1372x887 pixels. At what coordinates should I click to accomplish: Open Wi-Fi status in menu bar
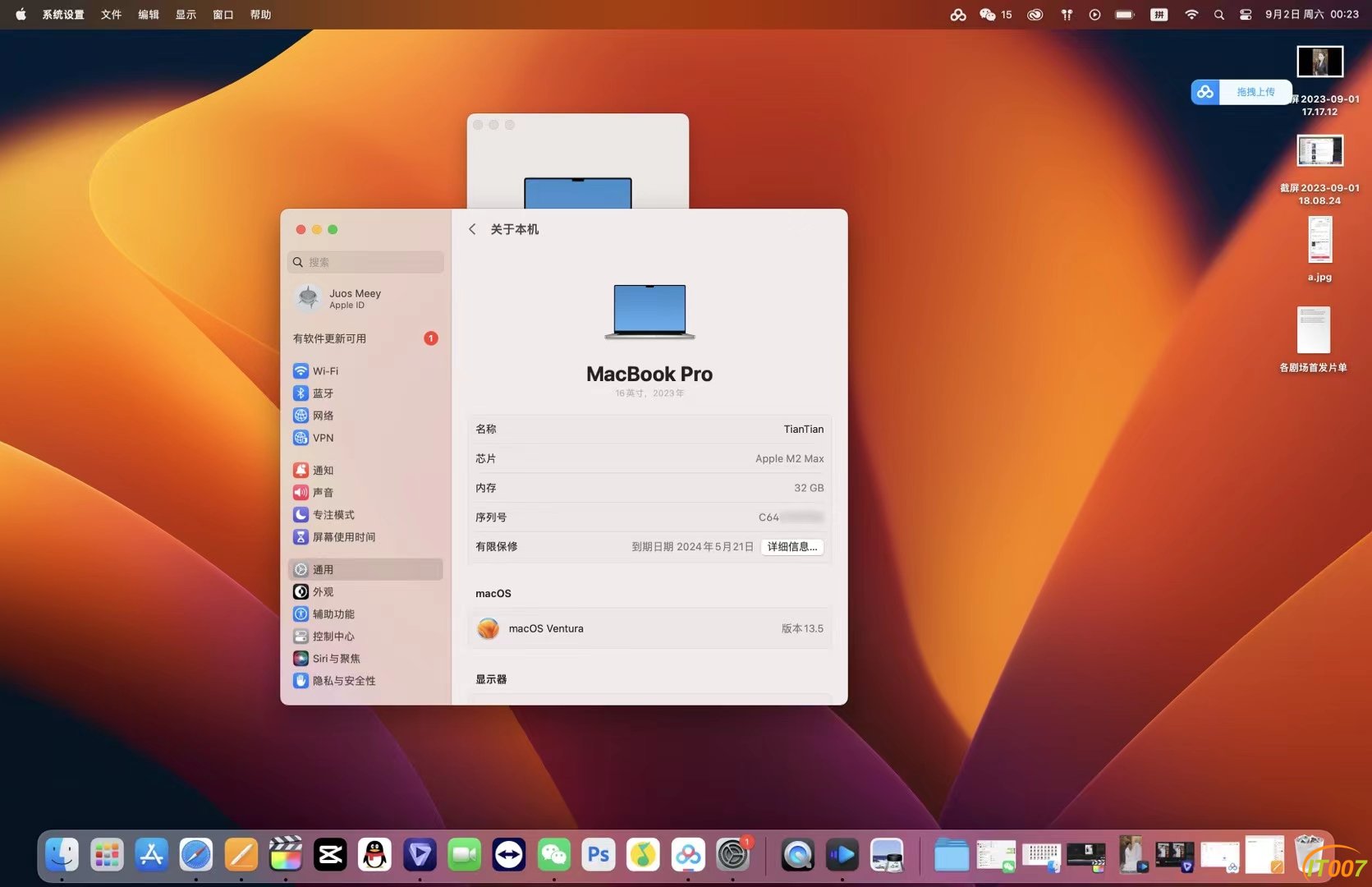[x=1191, y=14]
